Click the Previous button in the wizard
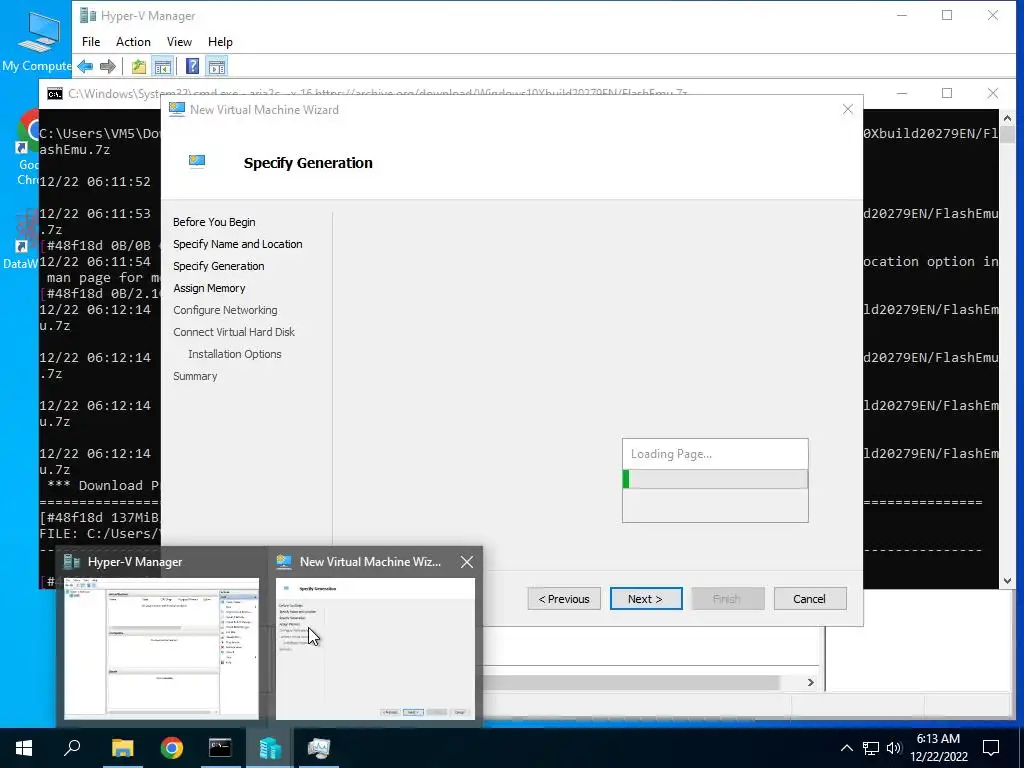This screenshot has height=768, width=1024. tap(564, 599)
